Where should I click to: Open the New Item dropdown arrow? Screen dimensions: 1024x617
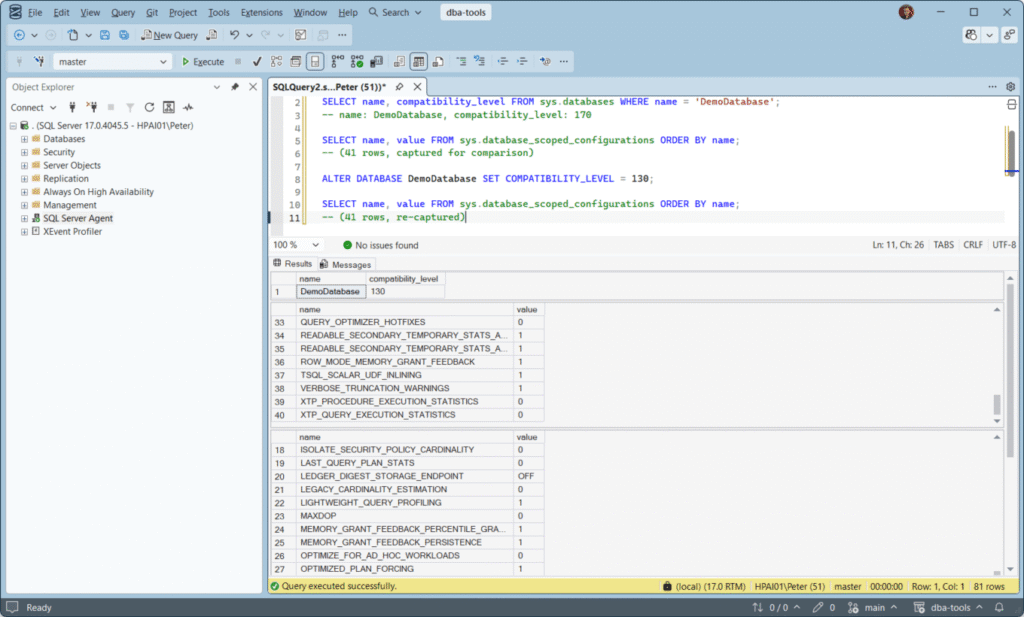[88, 35]
